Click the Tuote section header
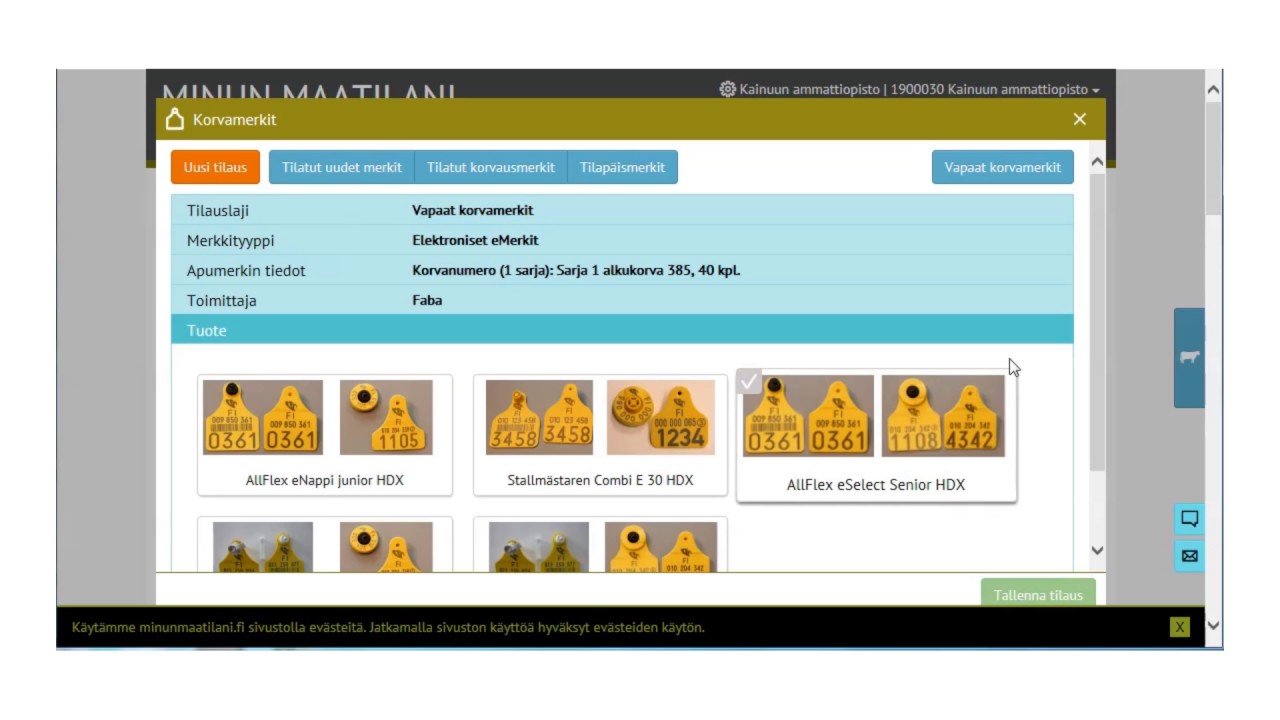Viewport: 1280px width, 720px height. click(x=622, y=330)
